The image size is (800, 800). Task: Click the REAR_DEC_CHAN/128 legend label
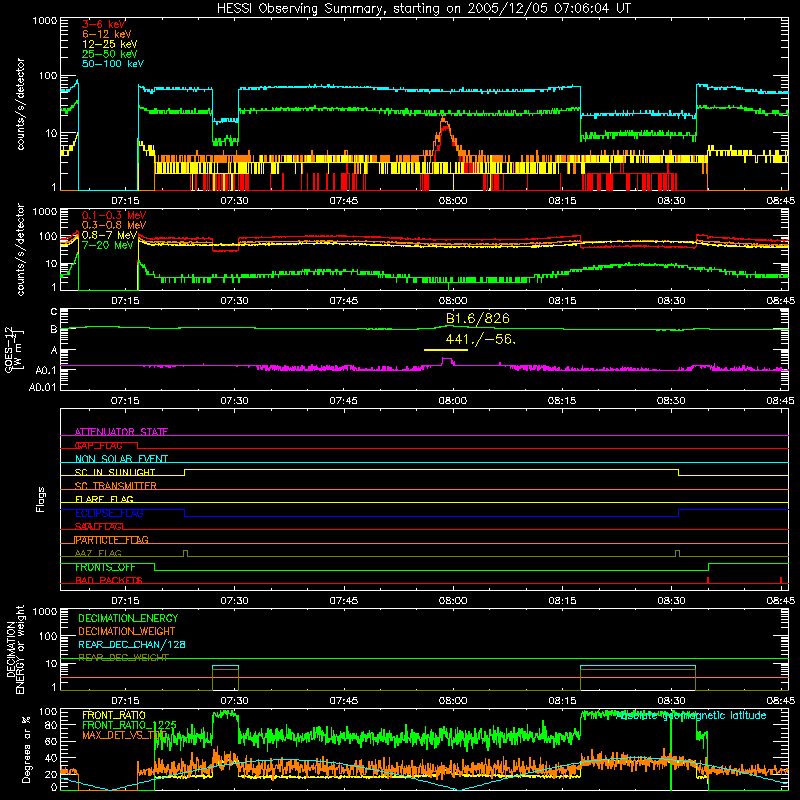coord(132,644)
